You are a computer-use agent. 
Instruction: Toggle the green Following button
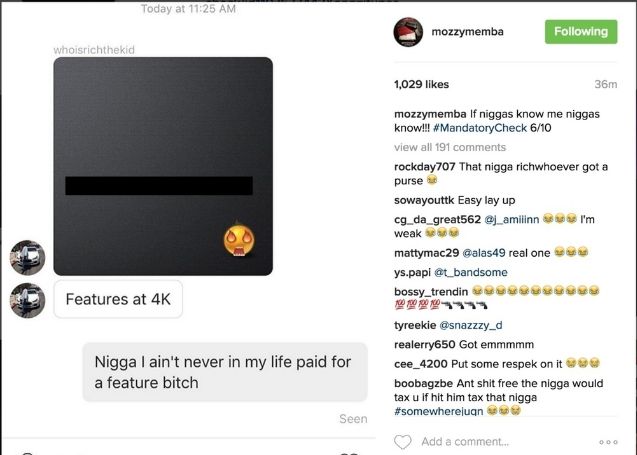pyautogui.click(x=581, y=32)
